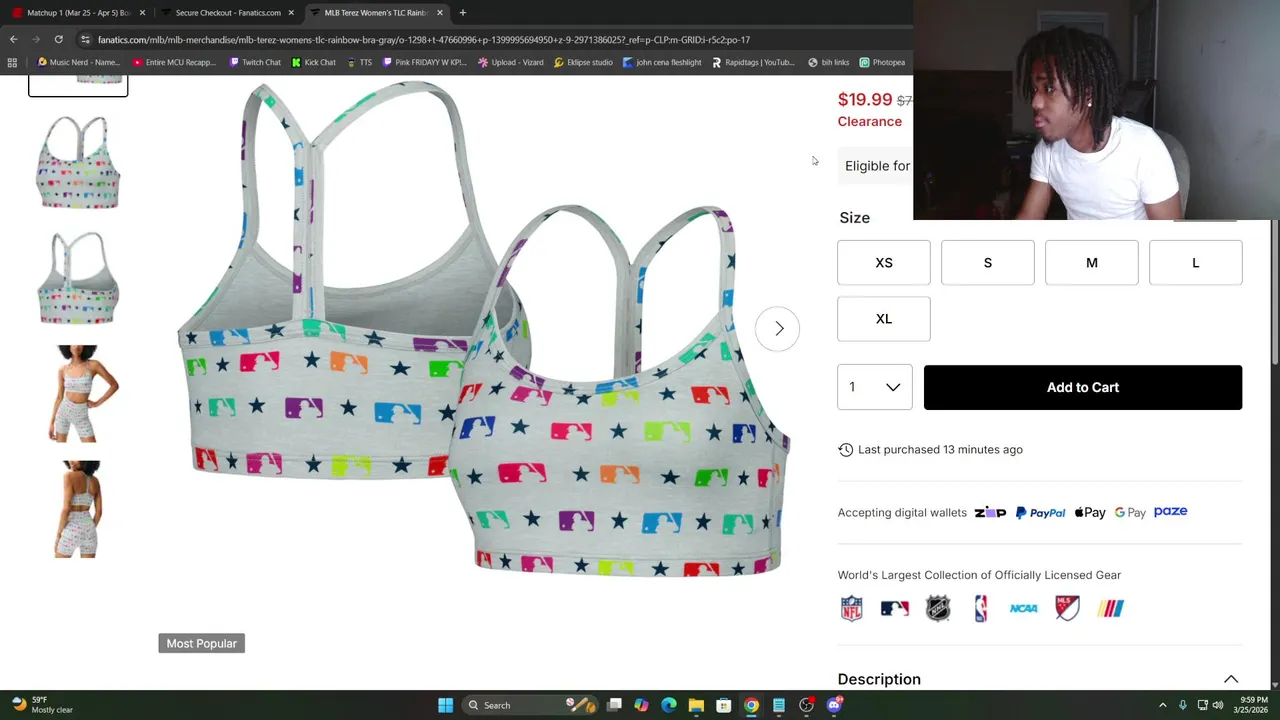Click the Google Pay logo
This screenshot has height=720, width=1280.
pyautogui.click(x=1130, y=512)
